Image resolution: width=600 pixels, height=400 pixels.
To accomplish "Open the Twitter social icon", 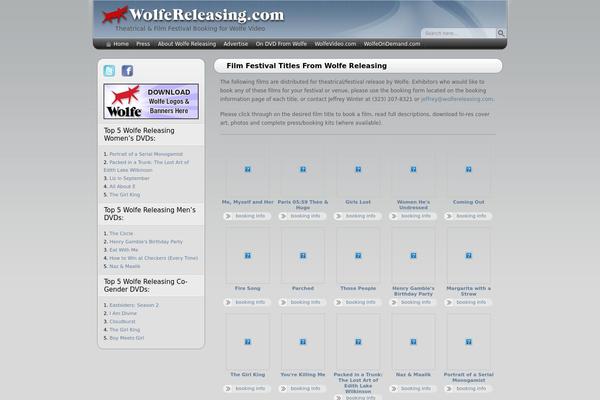I will tap(109, 71).
